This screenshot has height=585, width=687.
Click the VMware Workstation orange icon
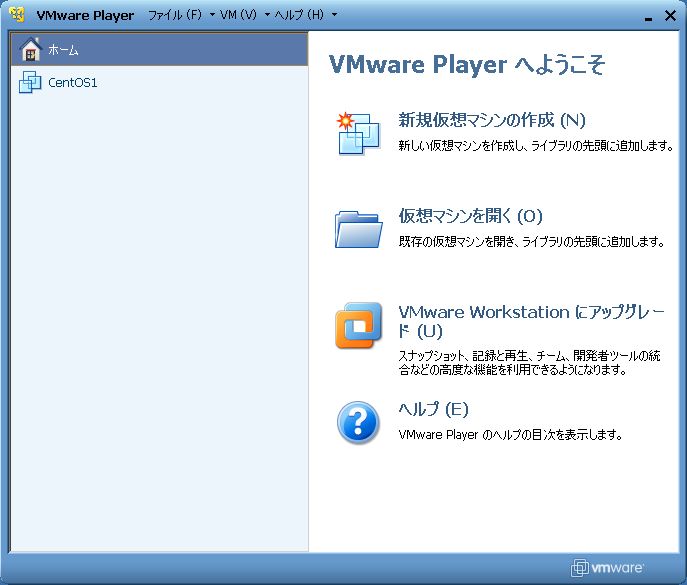(358, 325)
